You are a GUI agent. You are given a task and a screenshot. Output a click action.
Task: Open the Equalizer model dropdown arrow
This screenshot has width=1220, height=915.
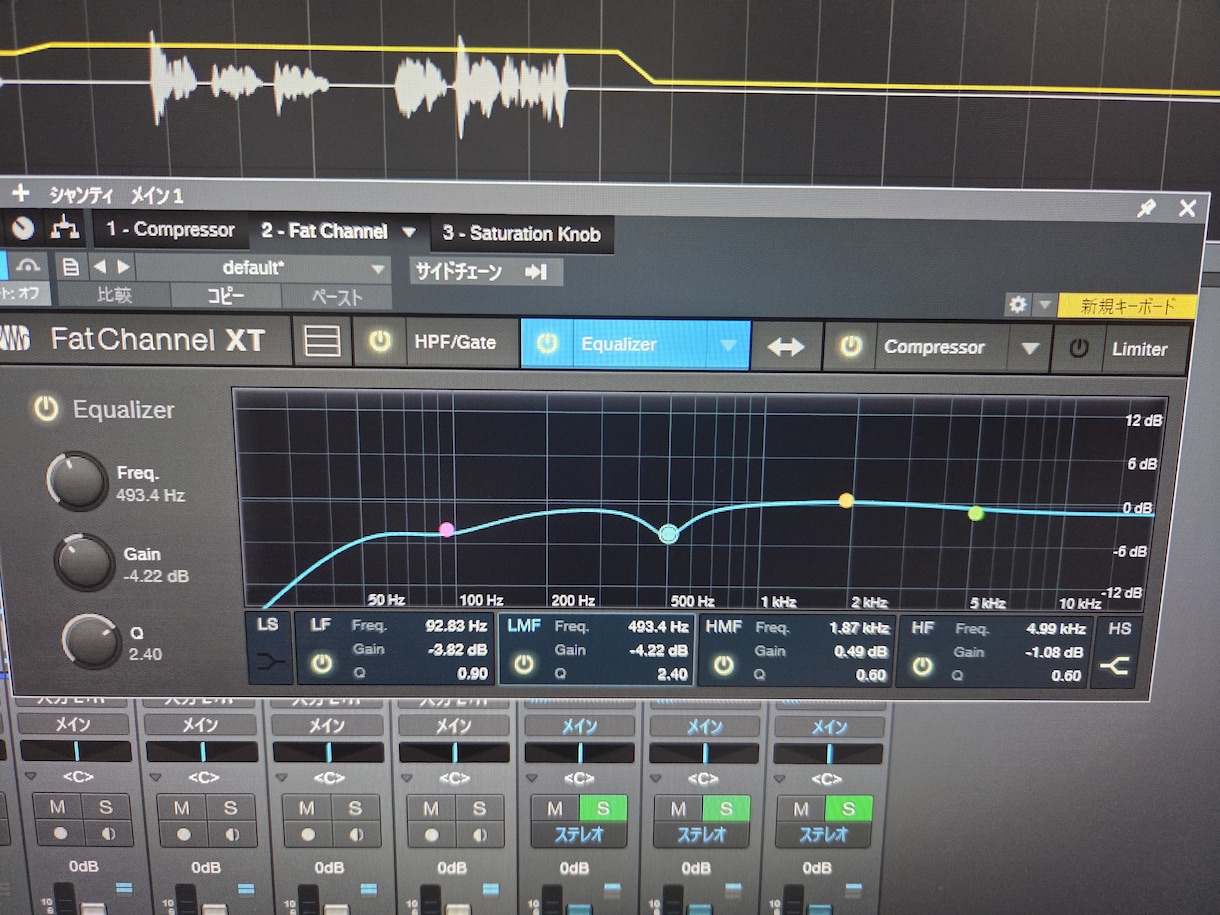tap(728, 345)
